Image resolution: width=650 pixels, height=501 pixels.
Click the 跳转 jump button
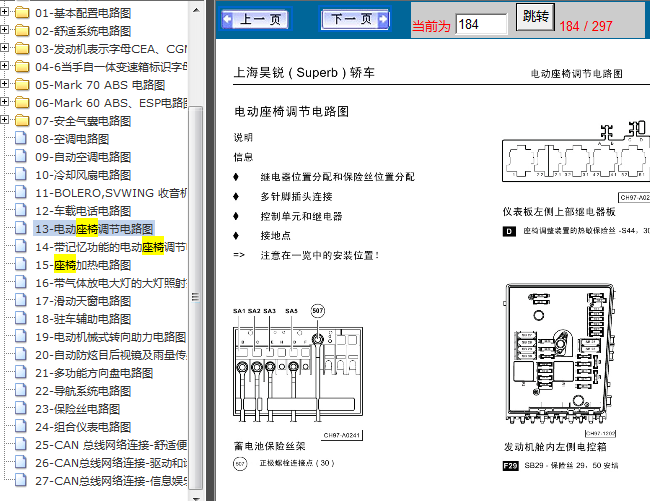pyautogui.click(x=535, y=17)
